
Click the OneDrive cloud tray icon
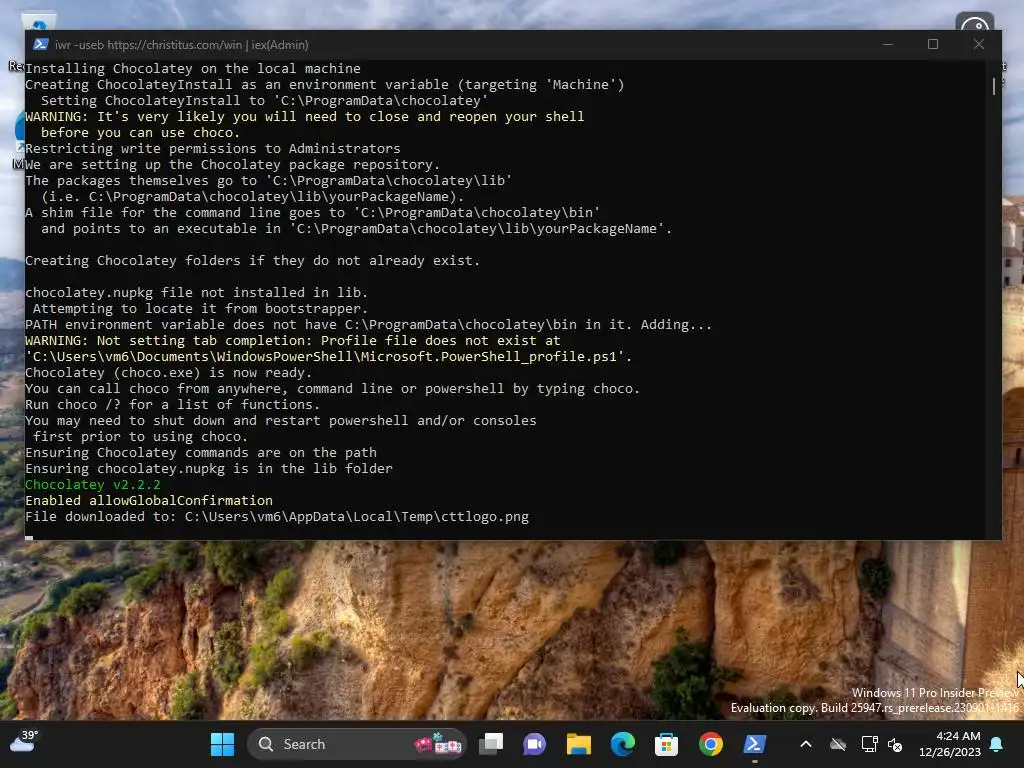(x=838, y=744)
